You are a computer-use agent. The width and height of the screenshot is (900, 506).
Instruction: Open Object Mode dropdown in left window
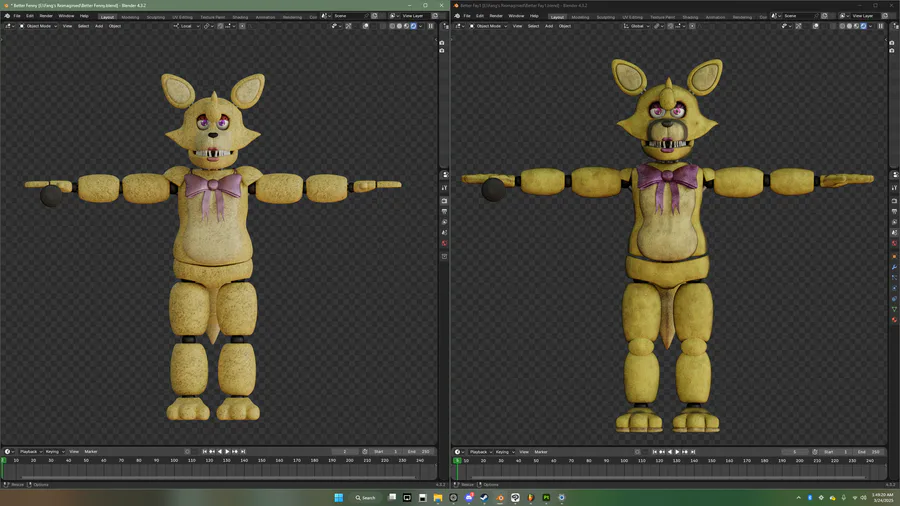pos(38,26)
